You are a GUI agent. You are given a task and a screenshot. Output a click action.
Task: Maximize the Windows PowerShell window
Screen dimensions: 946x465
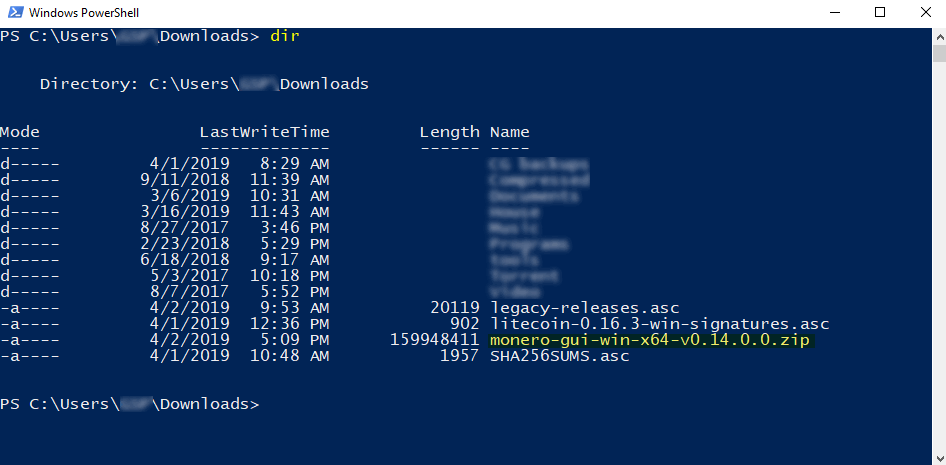coord(880,12)
